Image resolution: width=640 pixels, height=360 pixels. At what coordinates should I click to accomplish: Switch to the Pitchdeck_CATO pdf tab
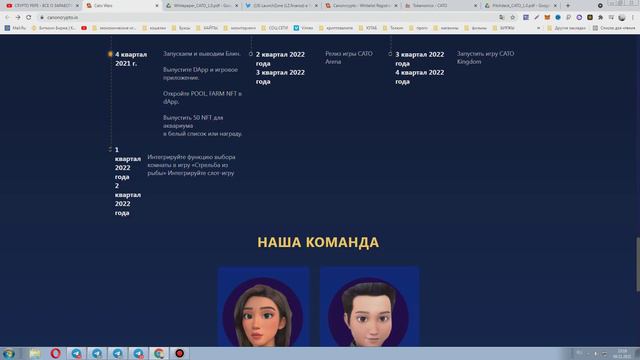tap(520, 6)
